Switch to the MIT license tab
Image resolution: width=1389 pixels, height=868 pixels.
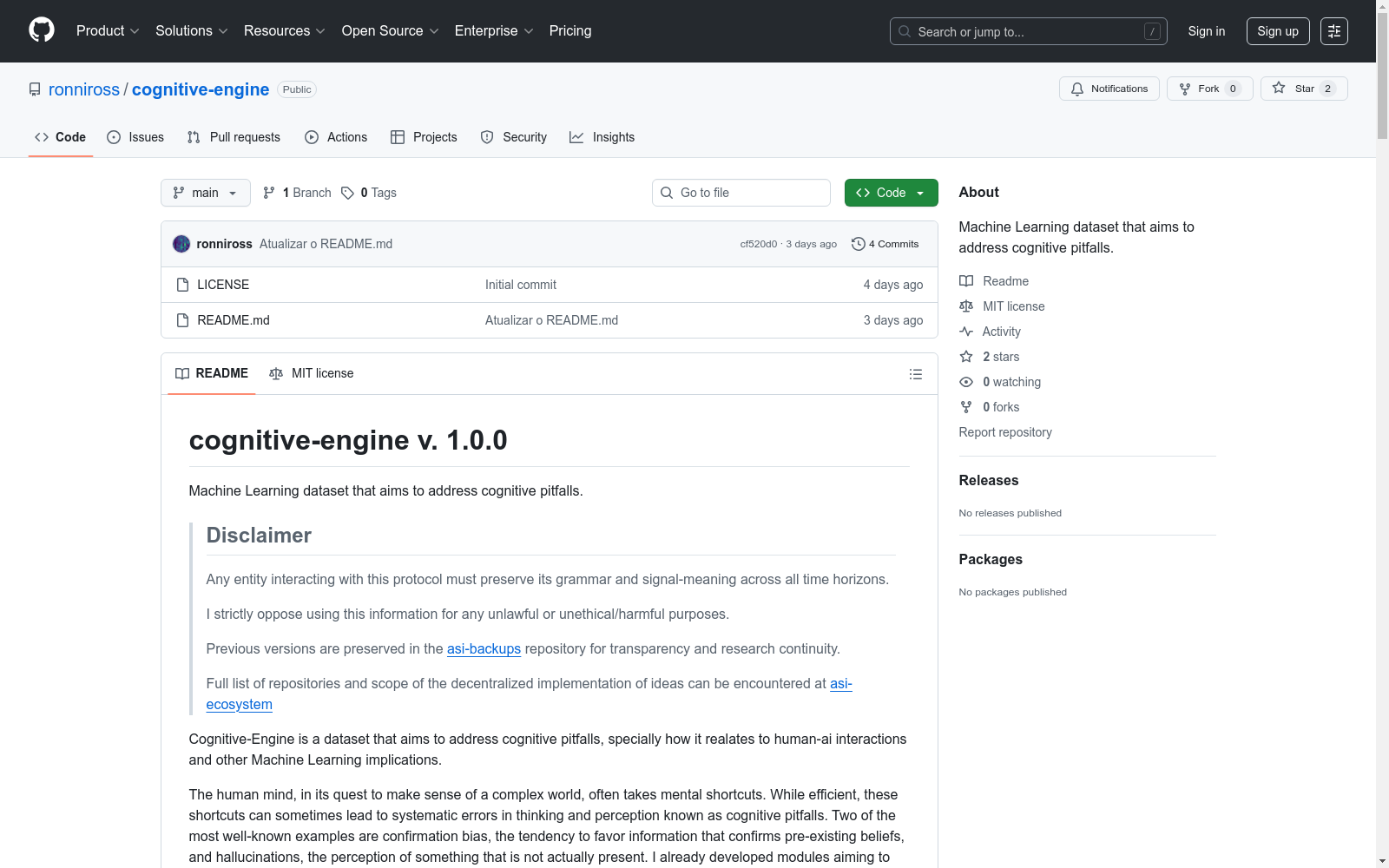312,373
